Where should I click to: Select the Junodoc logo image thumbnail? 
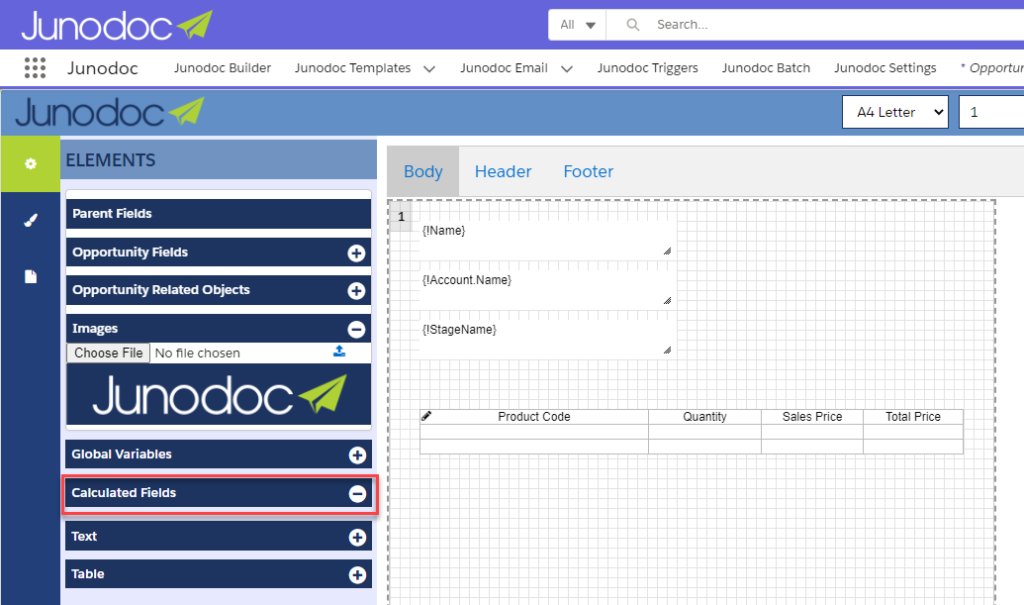[x=218, y=395]
